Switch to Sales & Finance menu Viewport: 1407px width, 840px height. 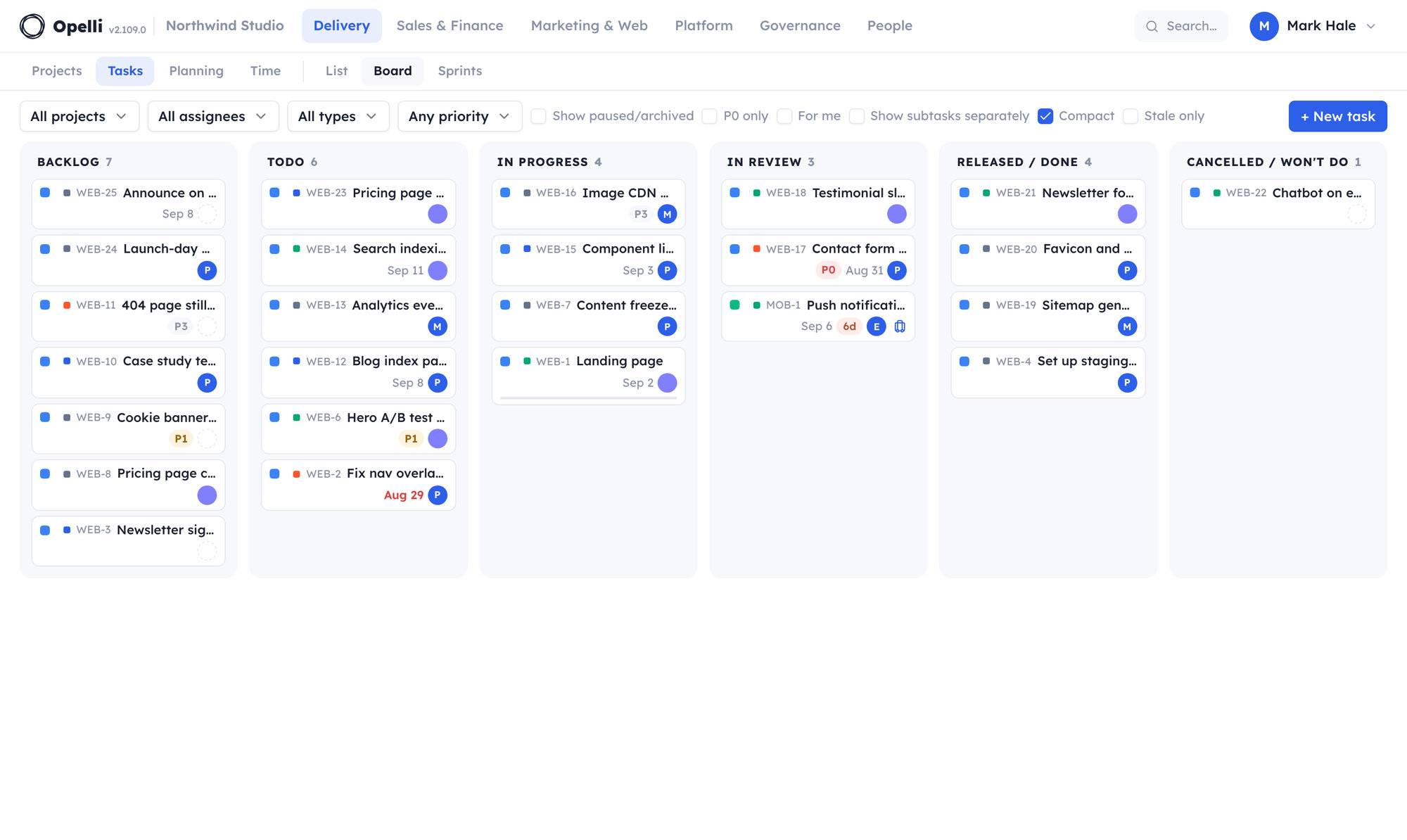tap(450, 26)
